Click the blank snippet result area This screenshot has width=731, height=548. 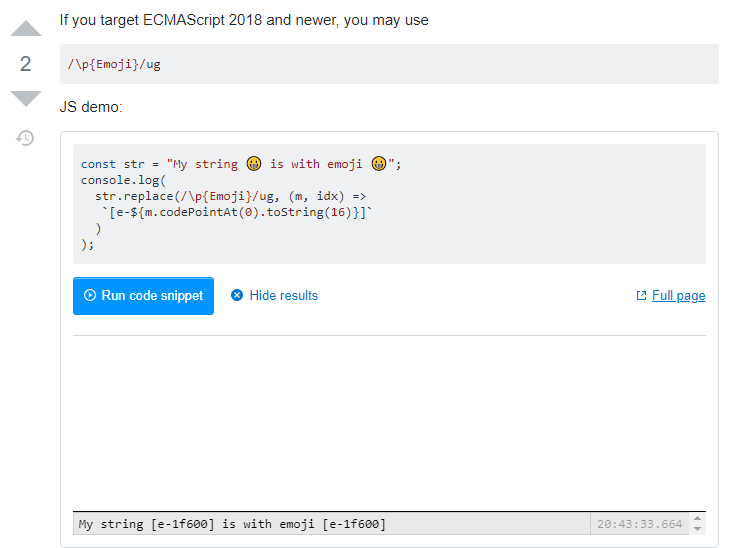click(389, 420)
